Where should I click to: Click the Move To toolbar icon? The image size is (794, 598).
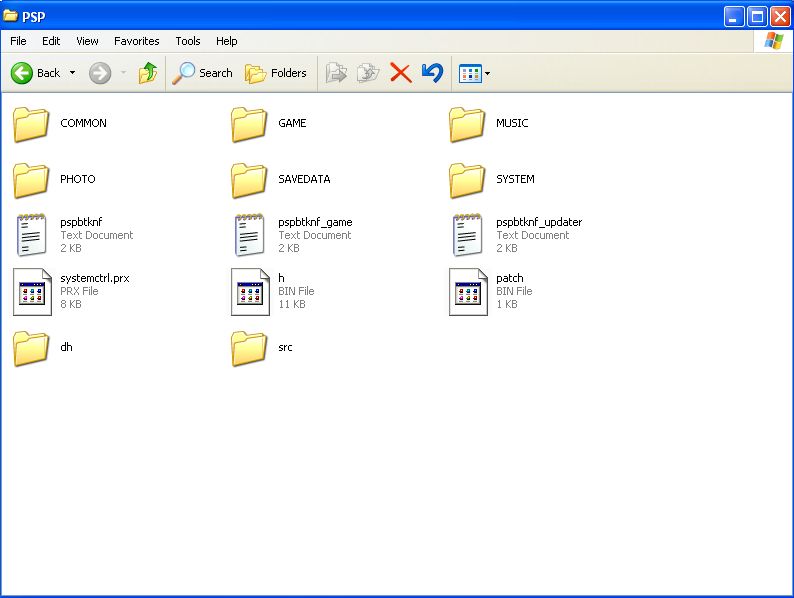(x=336, y=73)
